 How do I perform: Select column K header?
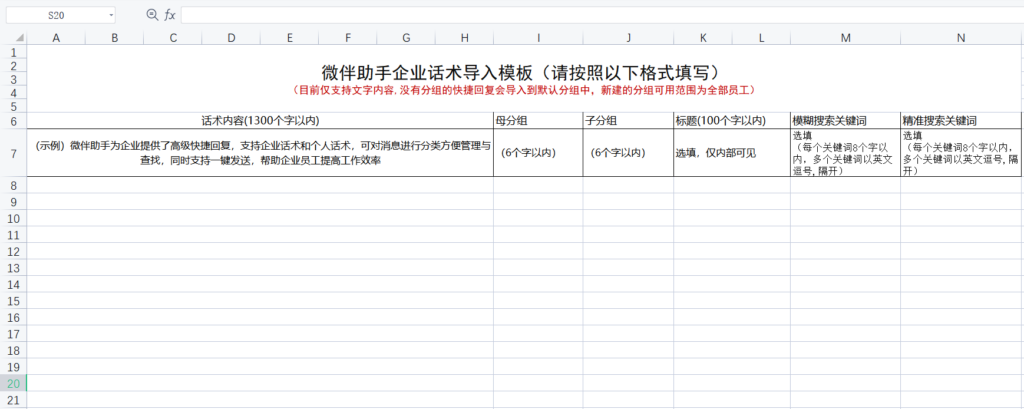click(703, 38)
